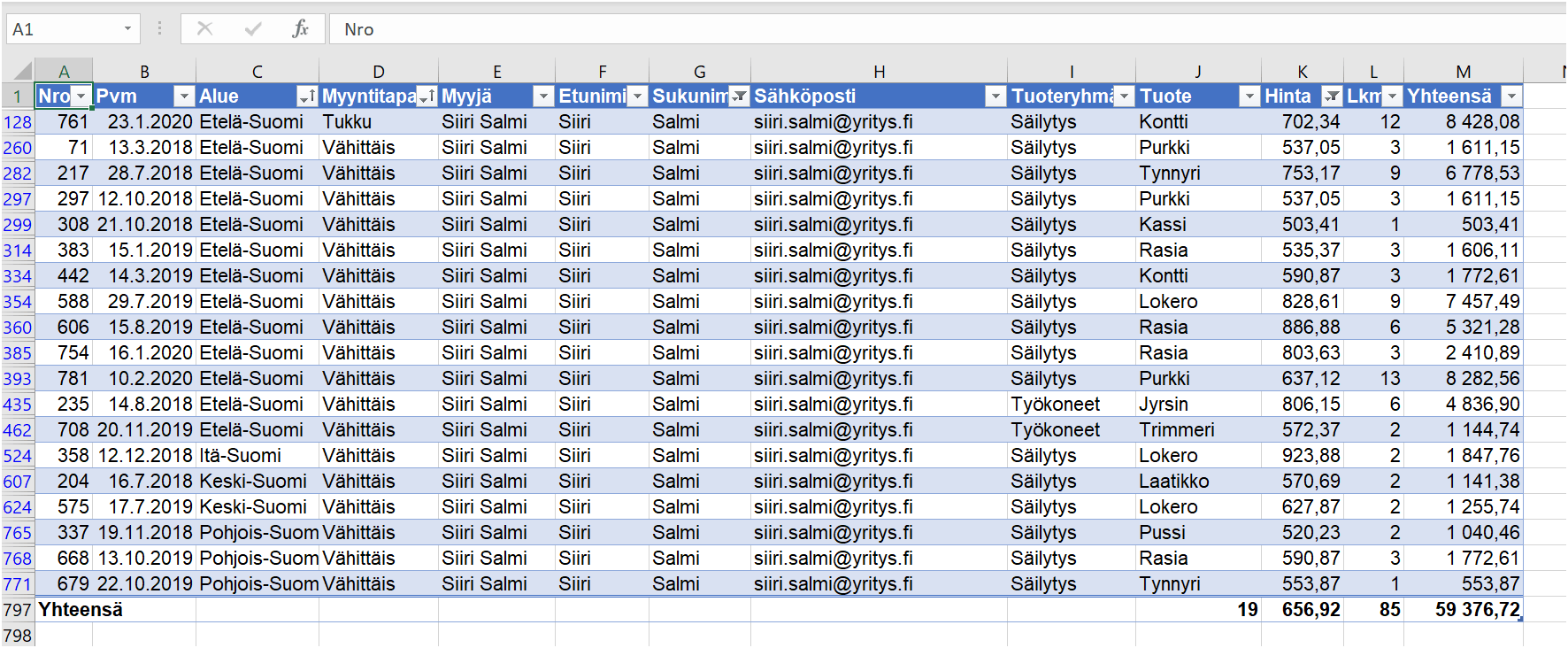Select row header 435
Image resolution: width=1568 pixels, height=648 pixels.
point(18,405)
